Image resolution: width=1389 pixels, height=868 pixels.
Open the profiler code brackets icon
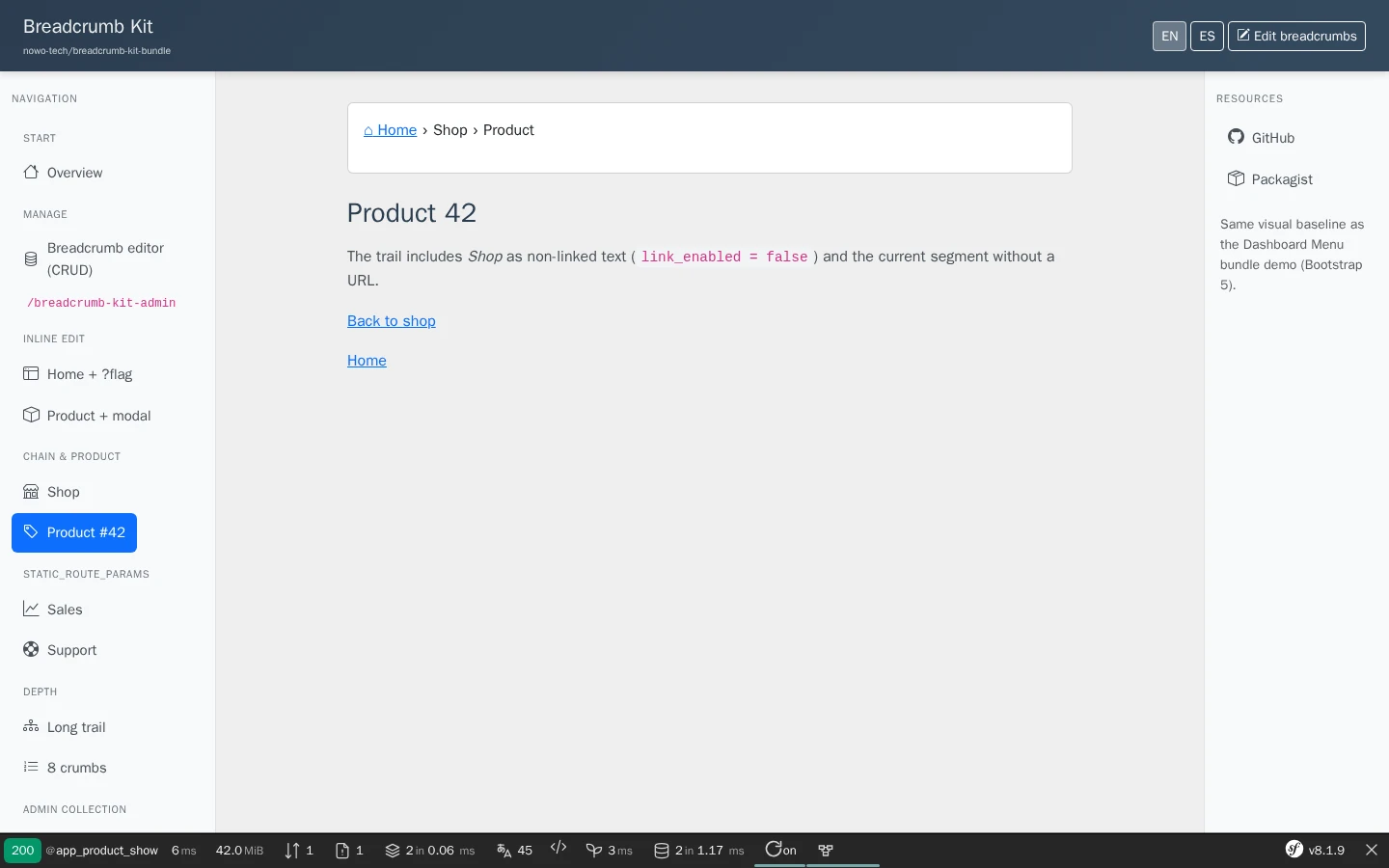coord(558,848)
